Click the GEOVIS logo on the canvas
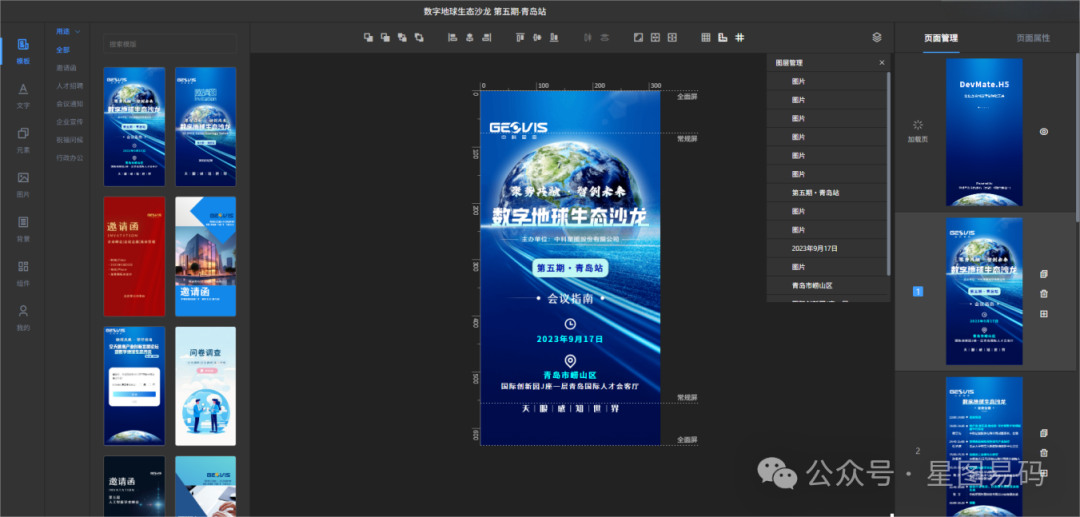The height and width of the screenshot is (517, 1080). pos(519,129)
